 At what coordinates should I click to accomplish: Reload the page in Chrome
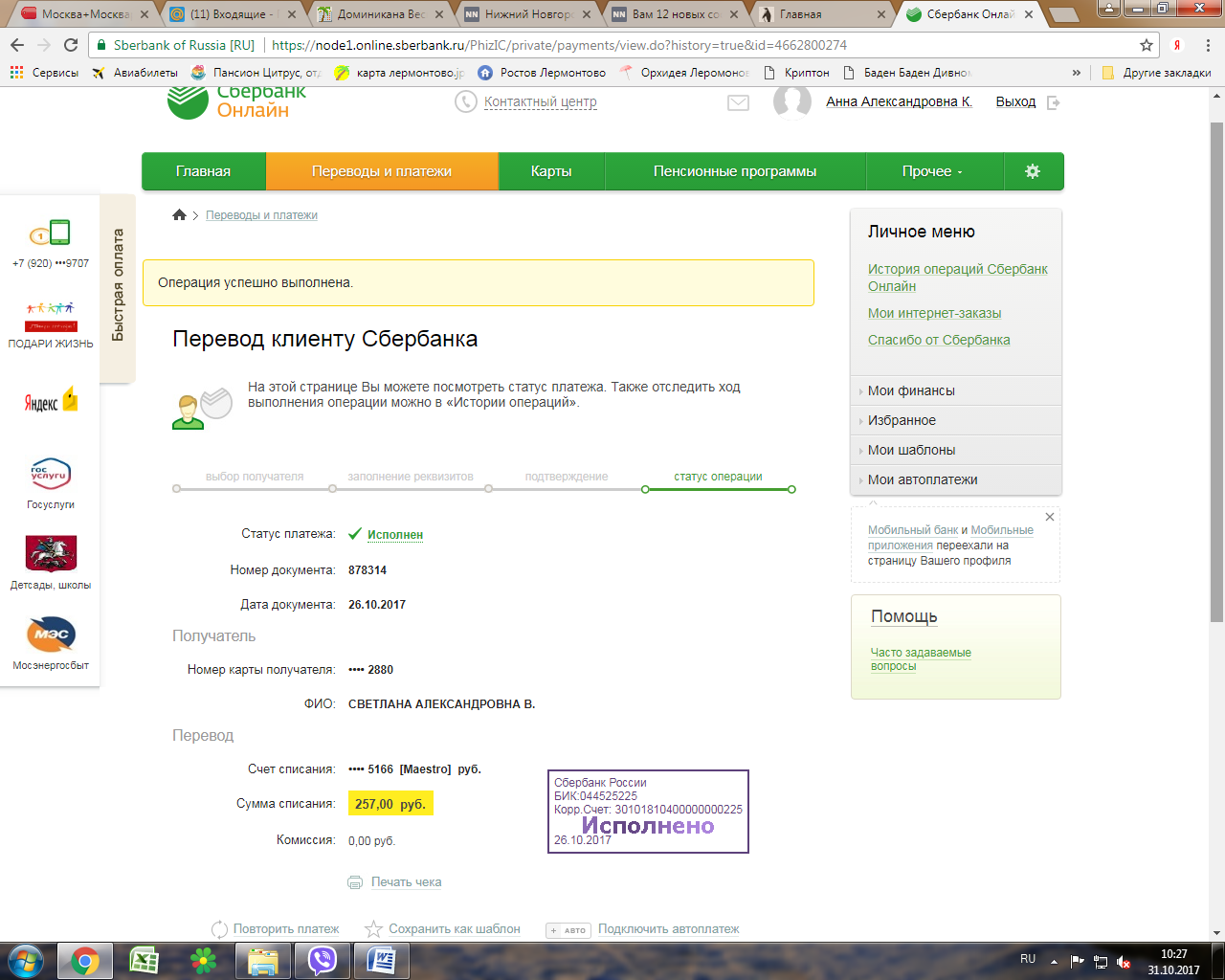click(71, 45)
